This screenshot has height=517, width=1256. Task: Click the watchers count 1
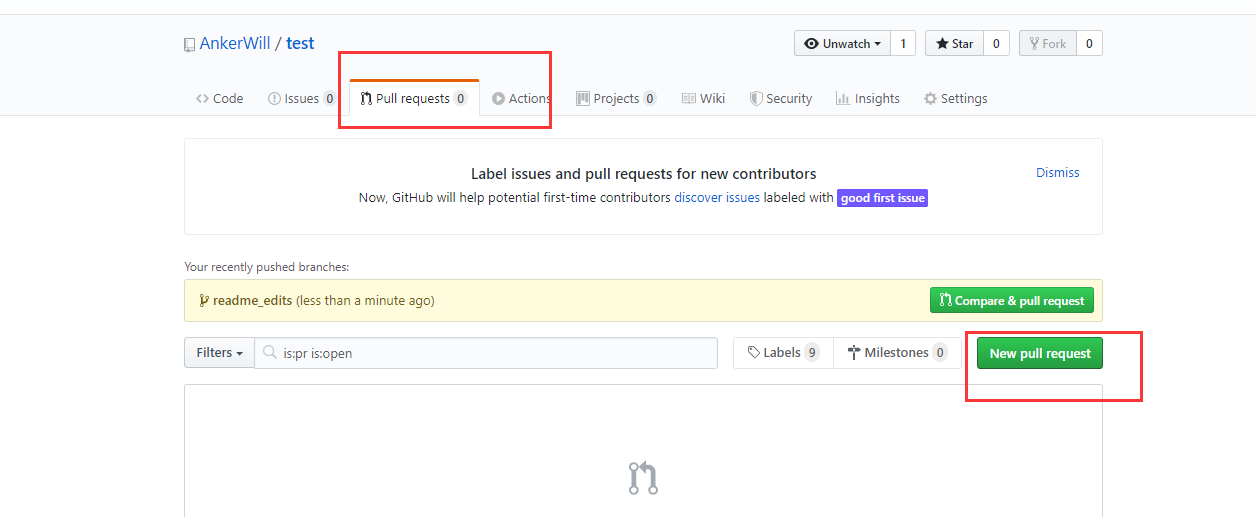[903, 43]
